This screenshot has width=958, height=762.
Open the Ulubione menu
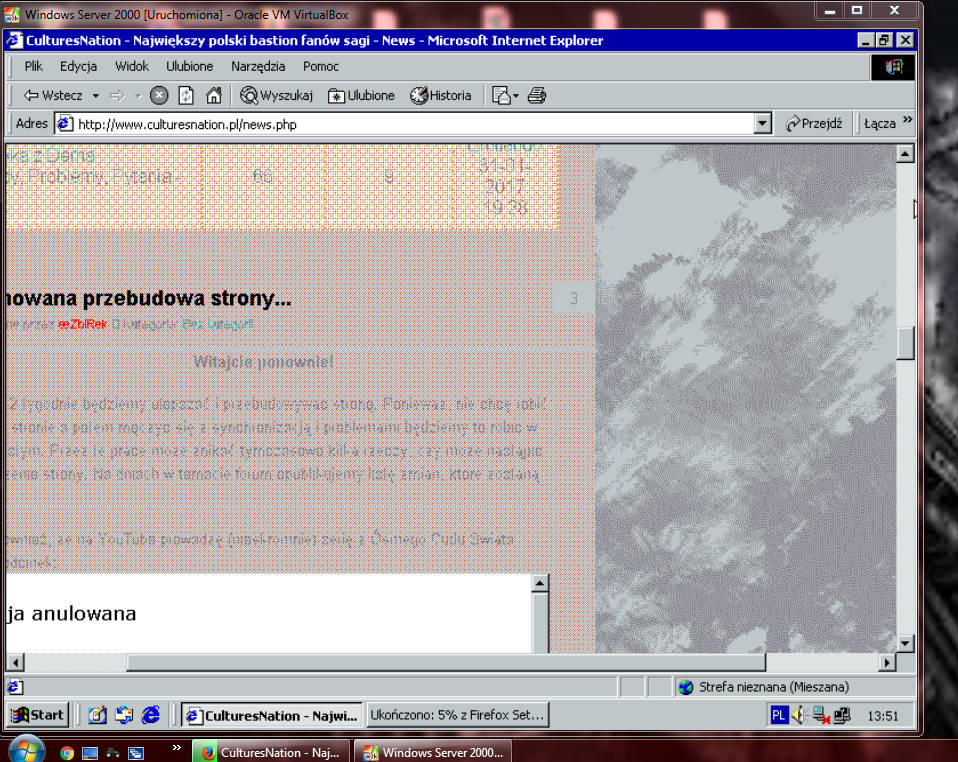(x=189, y=66)
